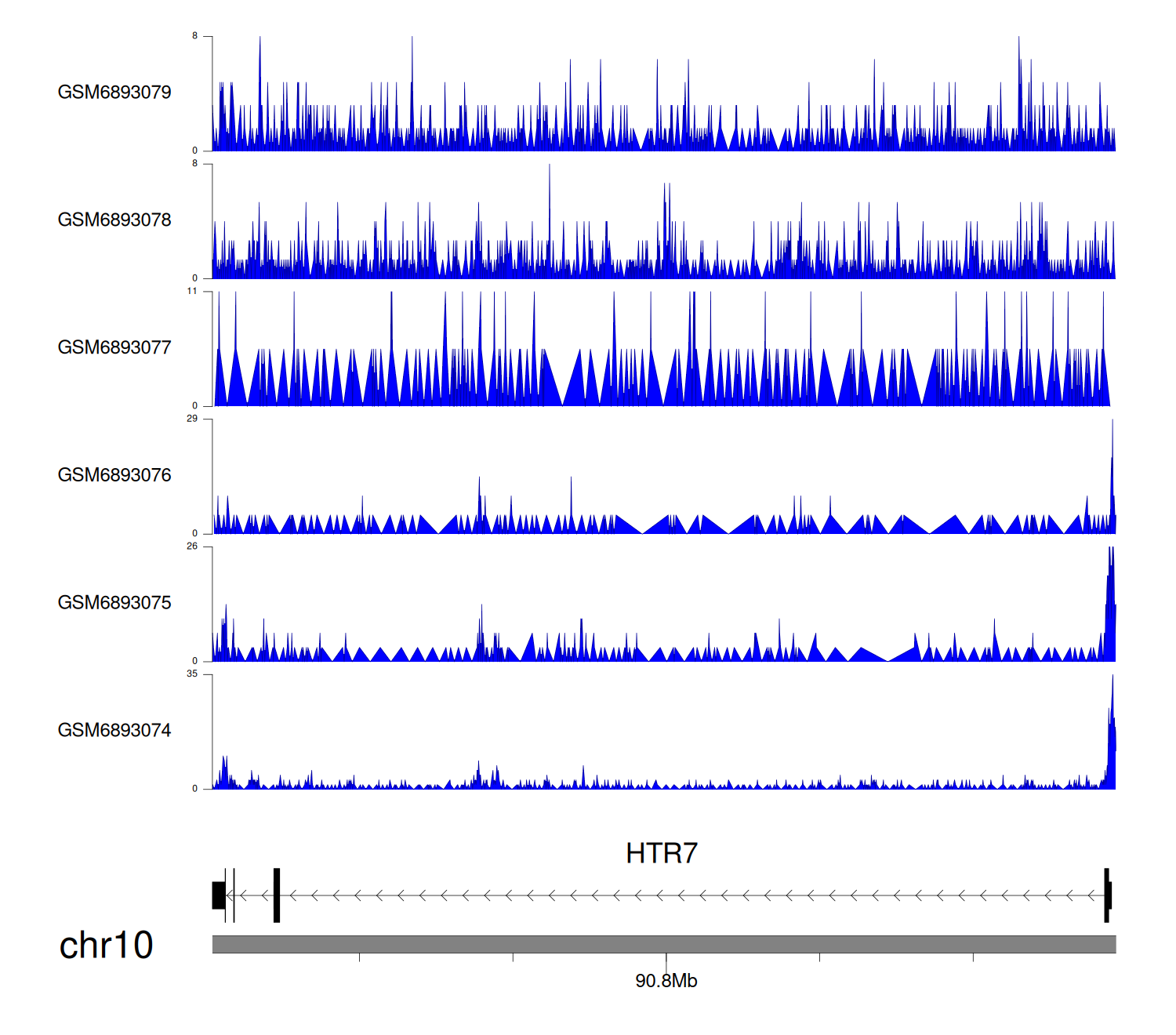Click the 90.8Mb position label
The height and width of the screenshot is (1035, 1176).
(666, 981)
